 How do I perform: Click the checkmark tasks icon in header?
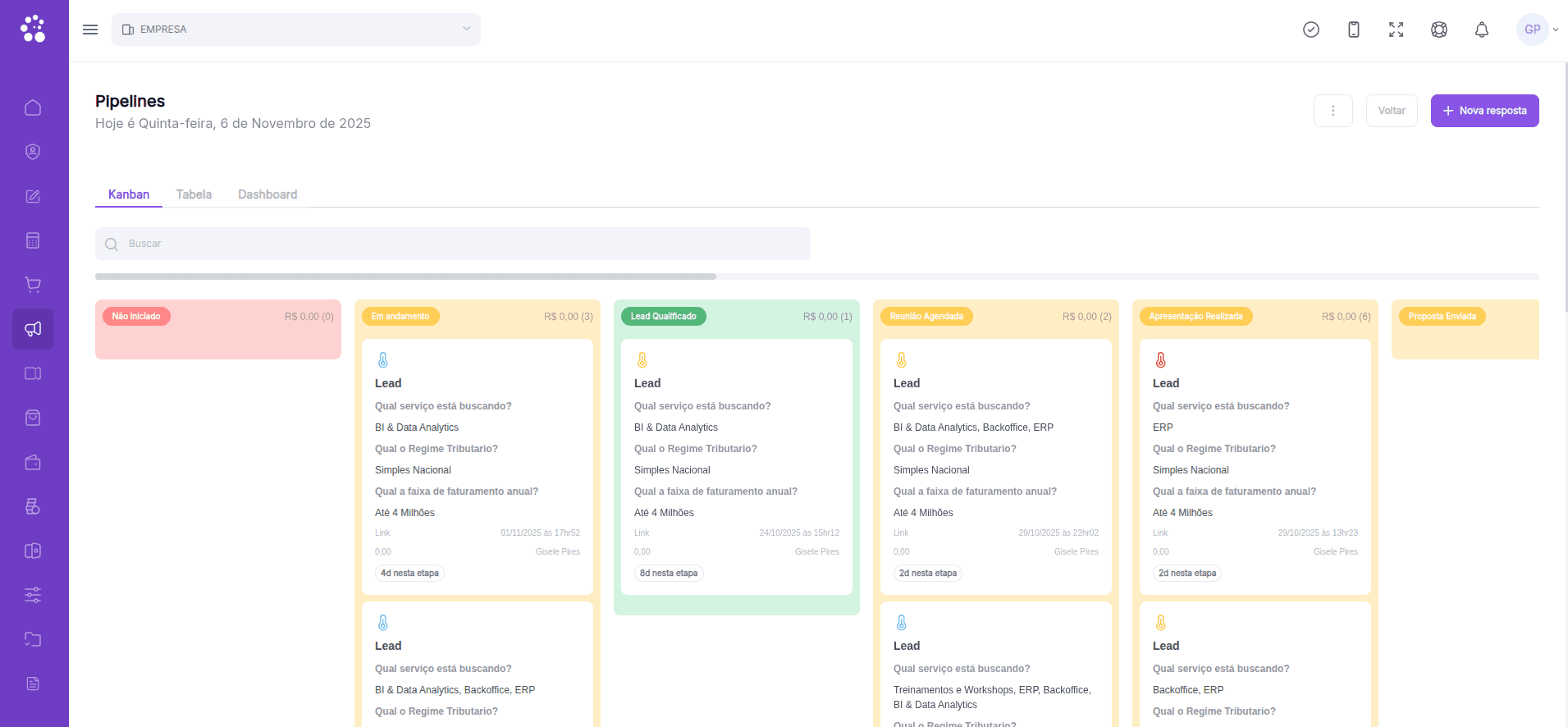1311,30
